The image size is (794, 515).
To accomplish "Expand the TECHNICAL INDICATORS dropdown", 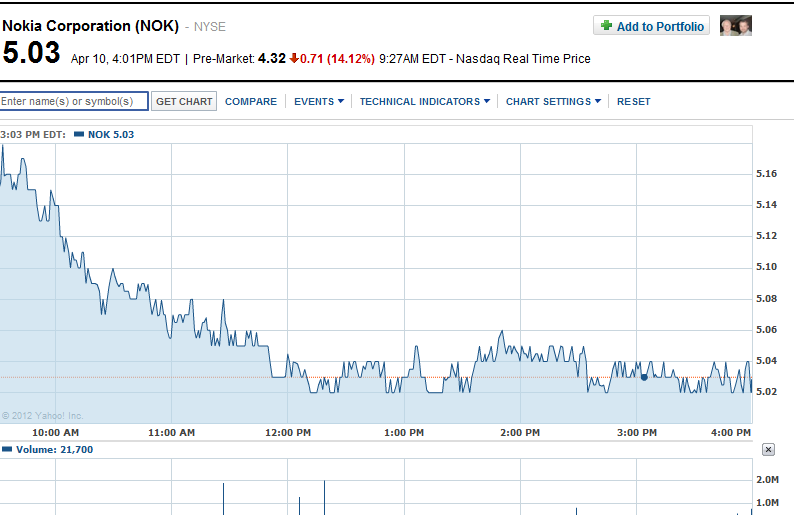I will point(425,101).
